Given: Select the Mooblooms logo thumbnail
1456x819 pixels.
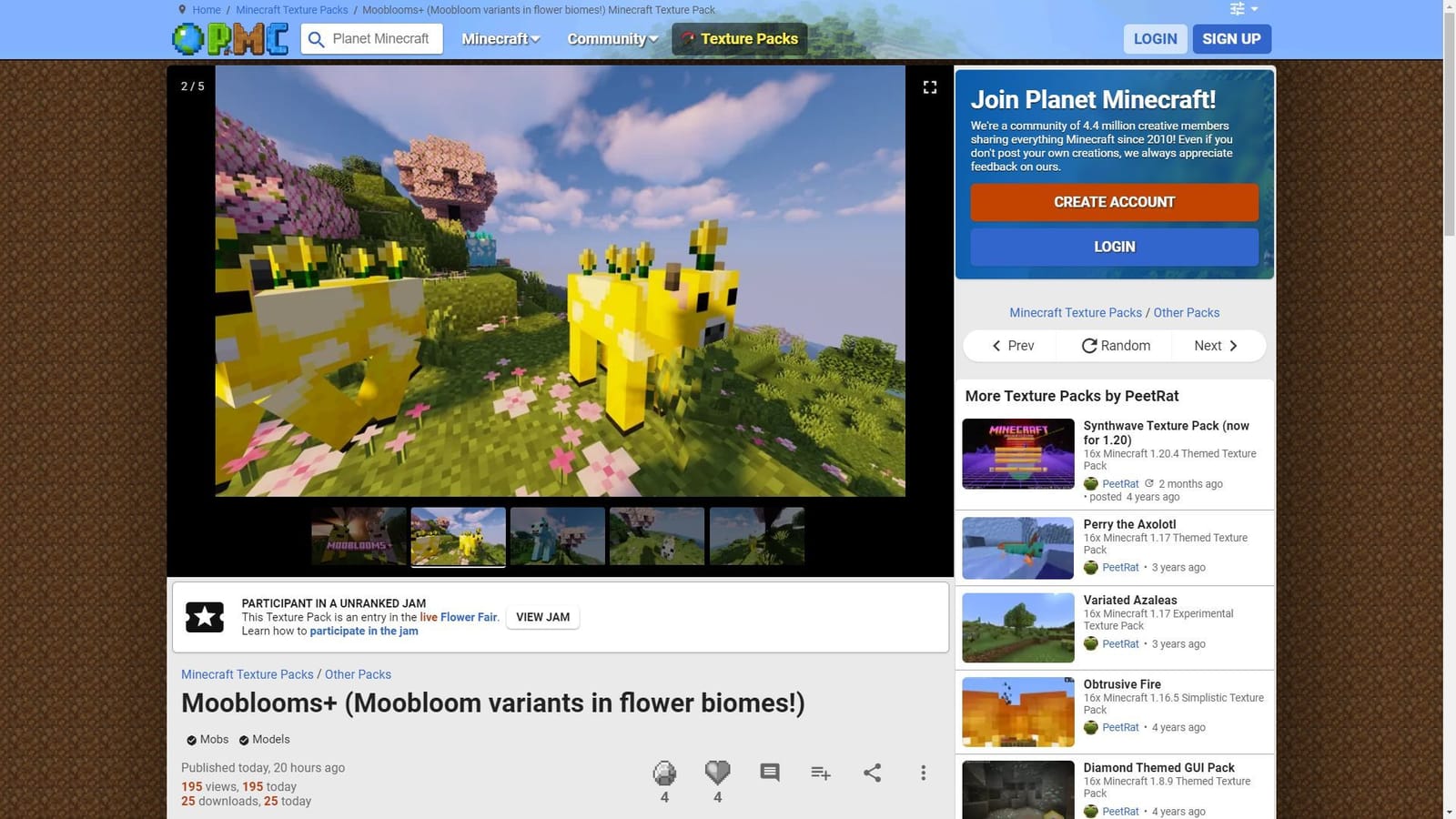Looking at the screenshot, I should (x=358, y=536).
